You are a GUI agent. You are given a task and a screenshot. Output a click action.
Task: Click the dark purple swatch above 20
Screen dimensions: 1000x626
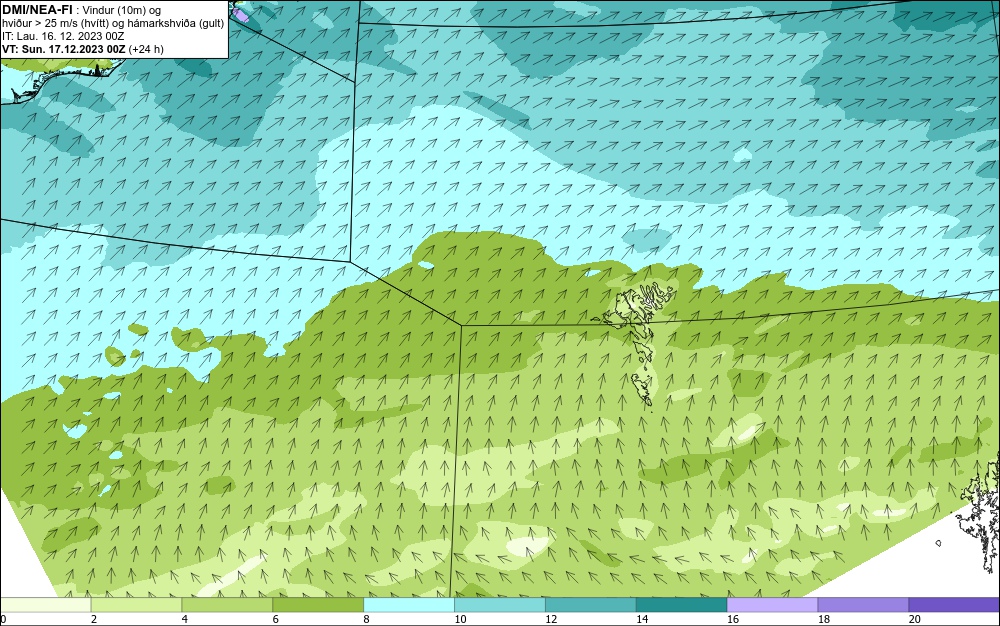[954, 604]
